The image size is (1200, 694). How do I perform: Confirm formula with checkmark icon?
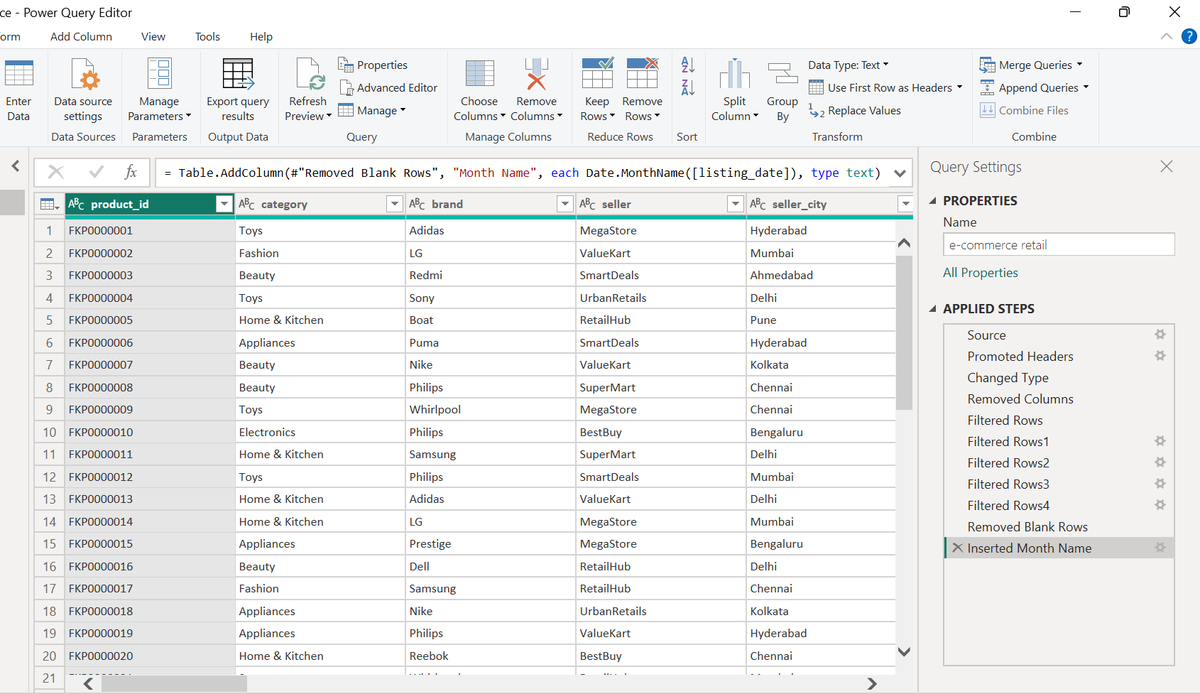tap(95, 172)
